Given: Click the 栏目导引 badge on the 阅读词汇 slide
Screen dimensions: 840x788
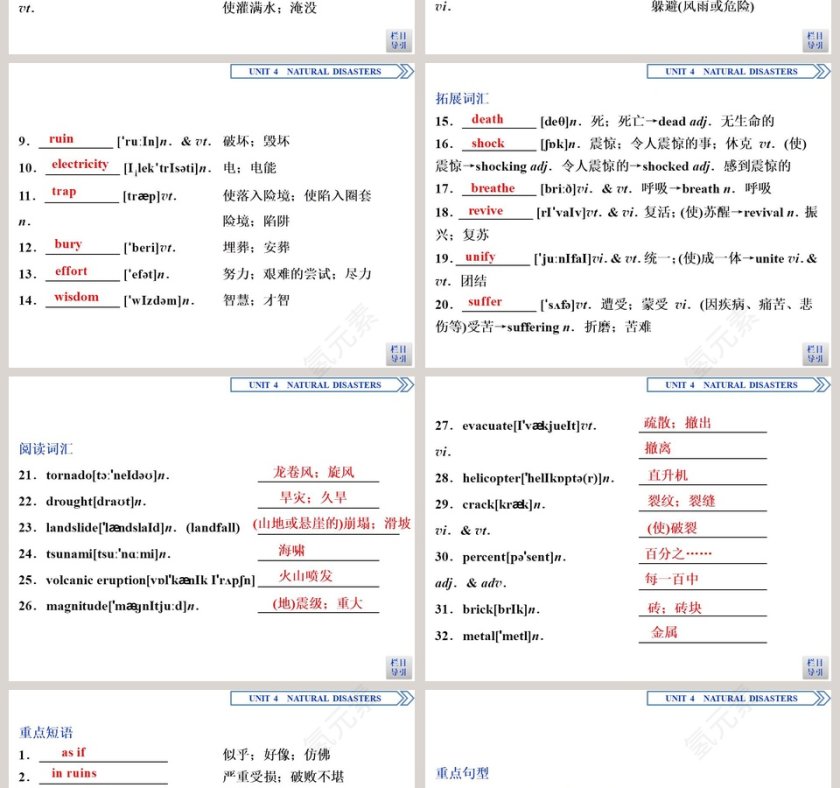Looking at the screenshot, I should tap(398, 667).
